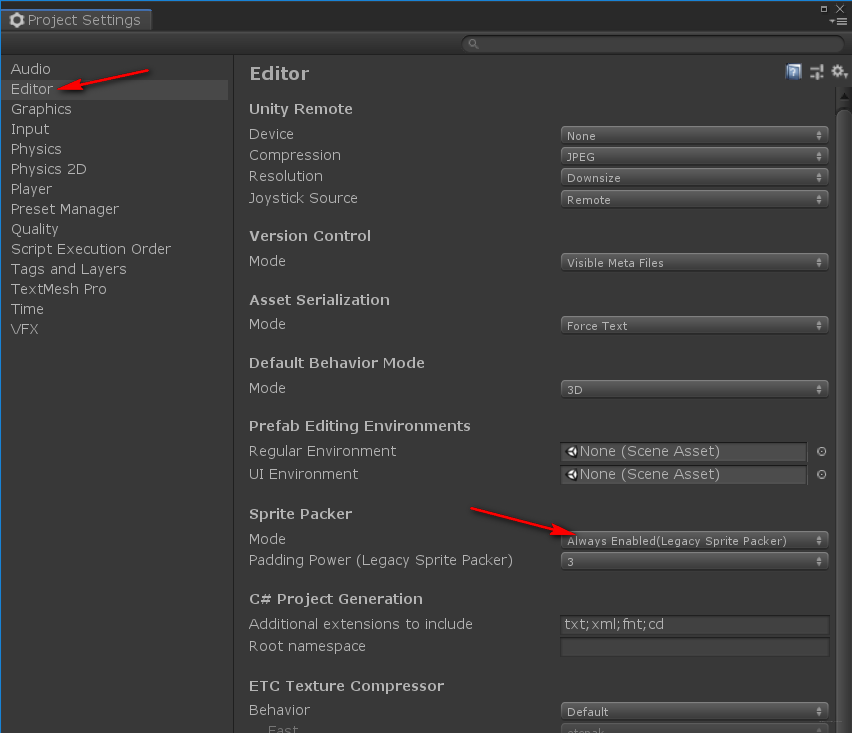Open the Player settings category
Viewport: 852px width, 733px height.
32,189
